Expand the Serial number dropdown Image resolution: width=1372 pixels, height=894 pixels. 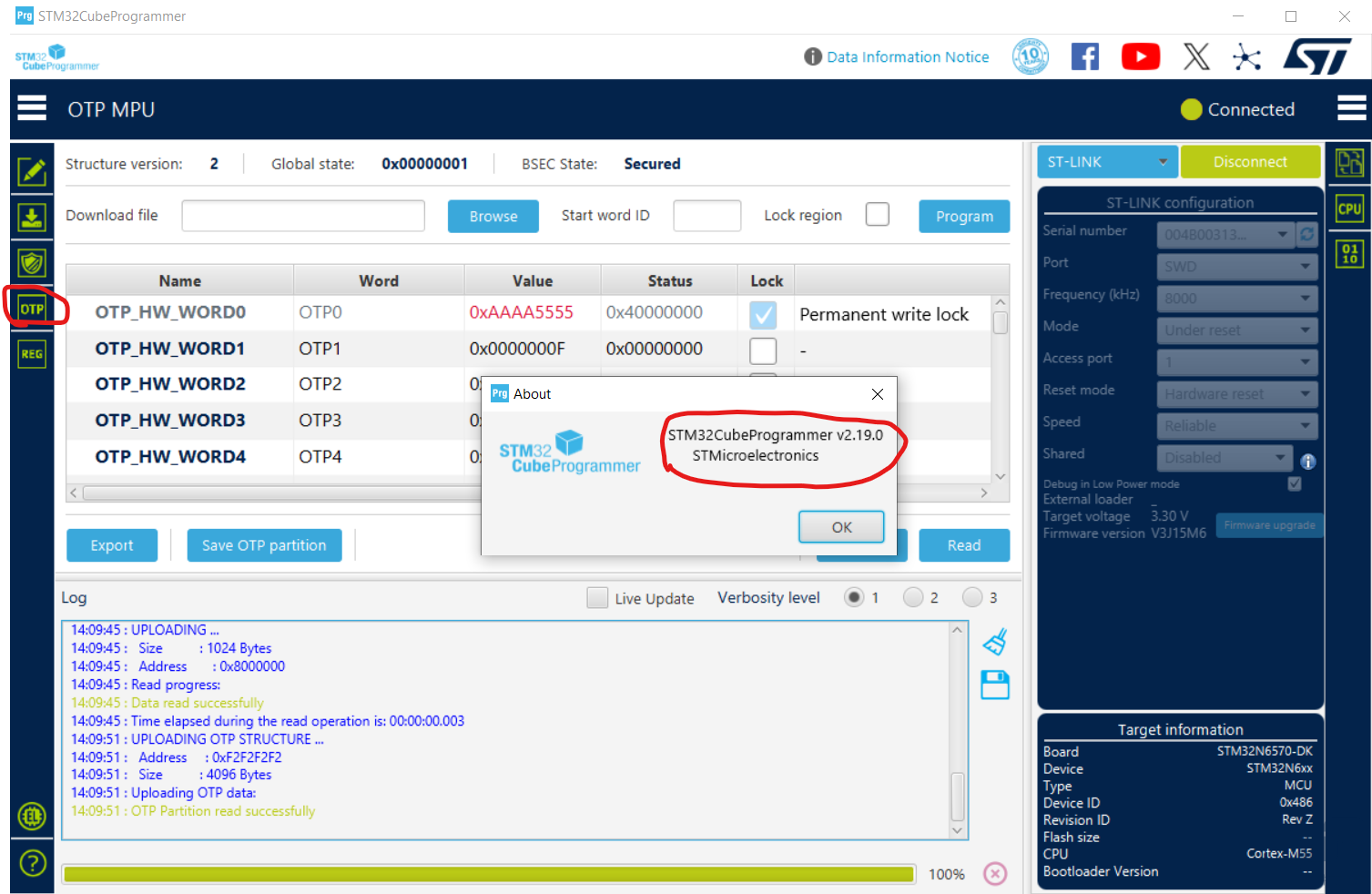[1226, 235]
